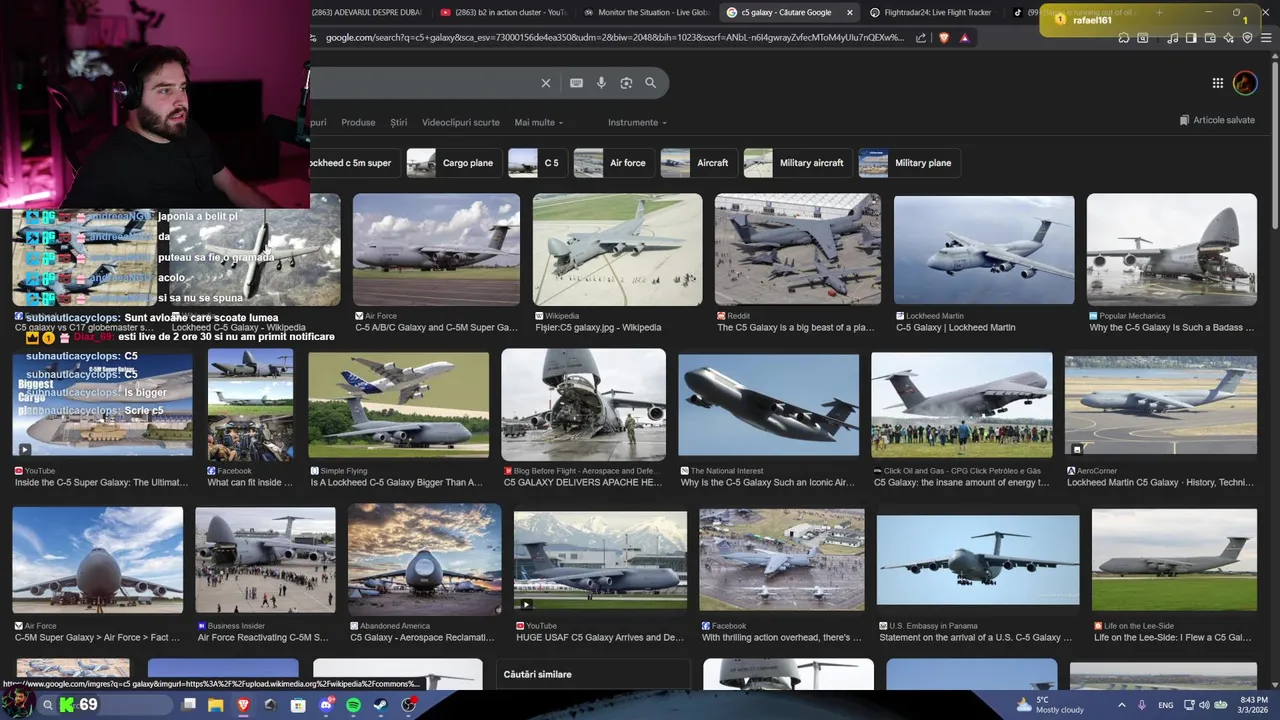Open Lockheed Martin C-5 Galaxy image result
This screenshot has height=720, width=1280.
click(x=984, y=249)
